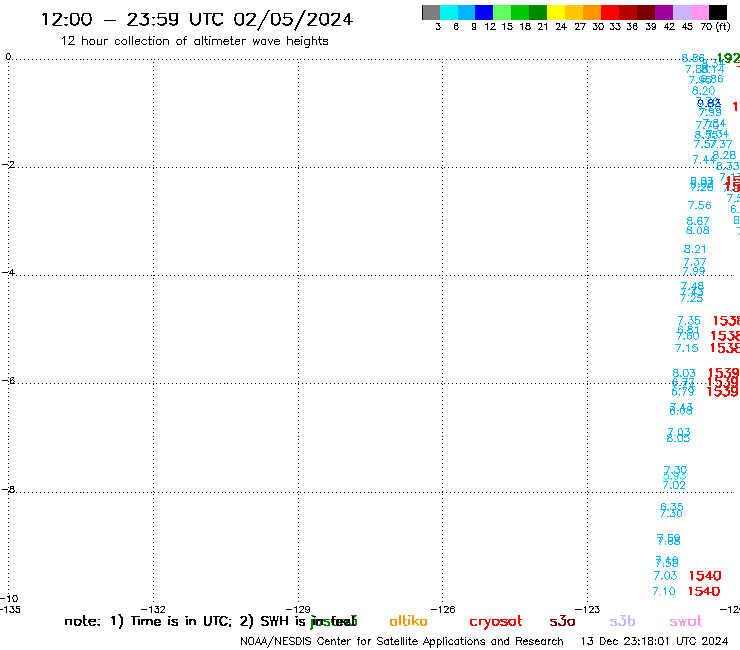Click the wave height value 8.21
740x650 pixels.
(695, 249)
